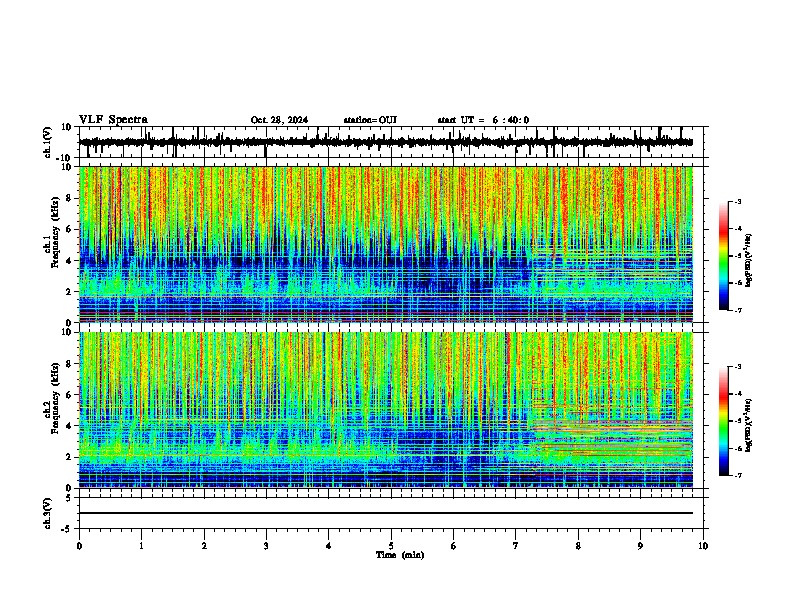Click the log(PSD) label beside ch.2 color bar
Viewport: 792px width, 612px height.
coord(749,425)
